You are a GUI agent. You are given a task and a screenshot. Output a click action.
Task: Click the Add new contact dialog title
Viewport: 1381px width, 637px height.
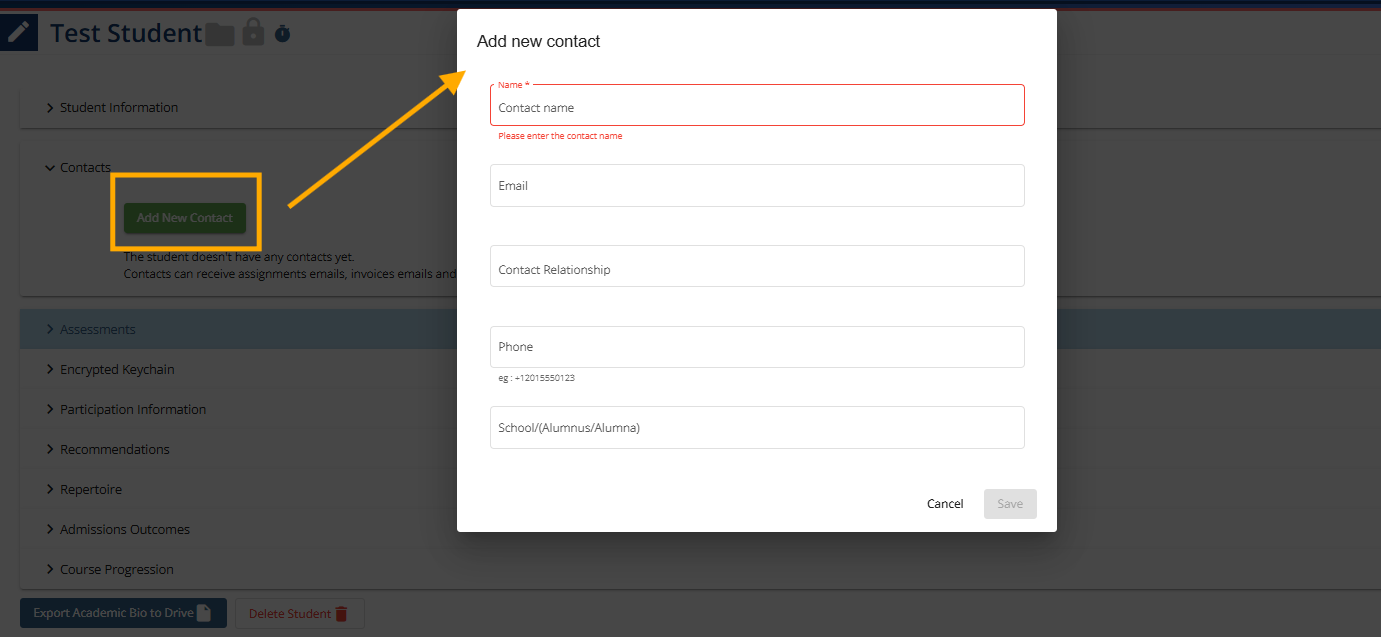tap(539, 41)
